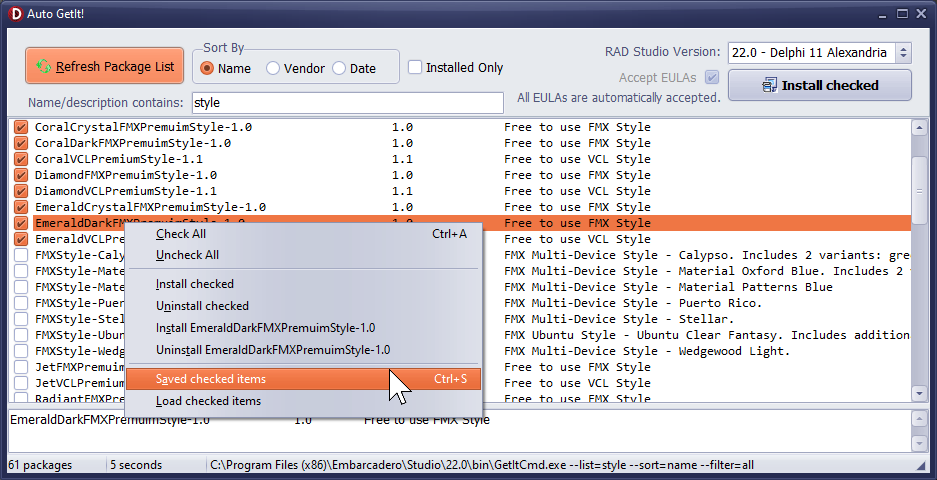Click Saved checked items menu entry
937x480 pixels.
pos(304,379)
